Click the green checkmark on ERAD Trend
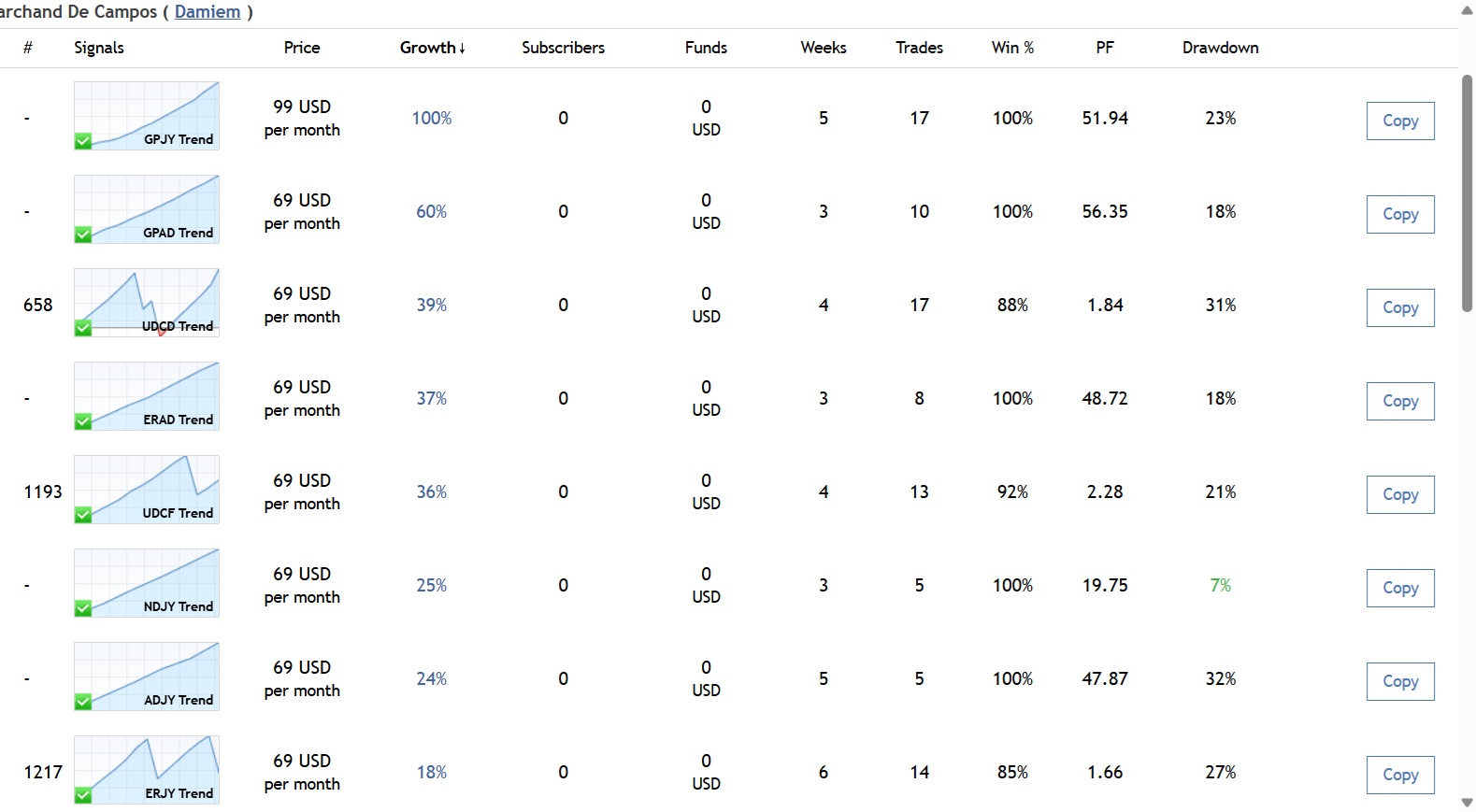Image resolution: width=1476 pixels, height=812 pixels. pos(83,421)
